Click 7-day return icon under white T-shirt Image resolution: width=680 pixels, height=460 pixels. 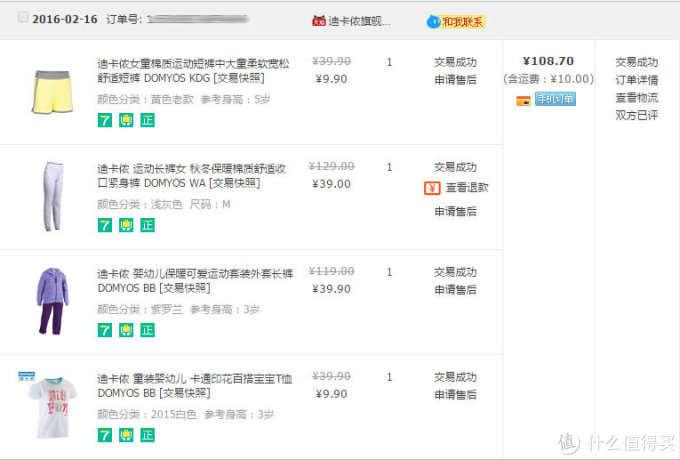click(105, 435)
